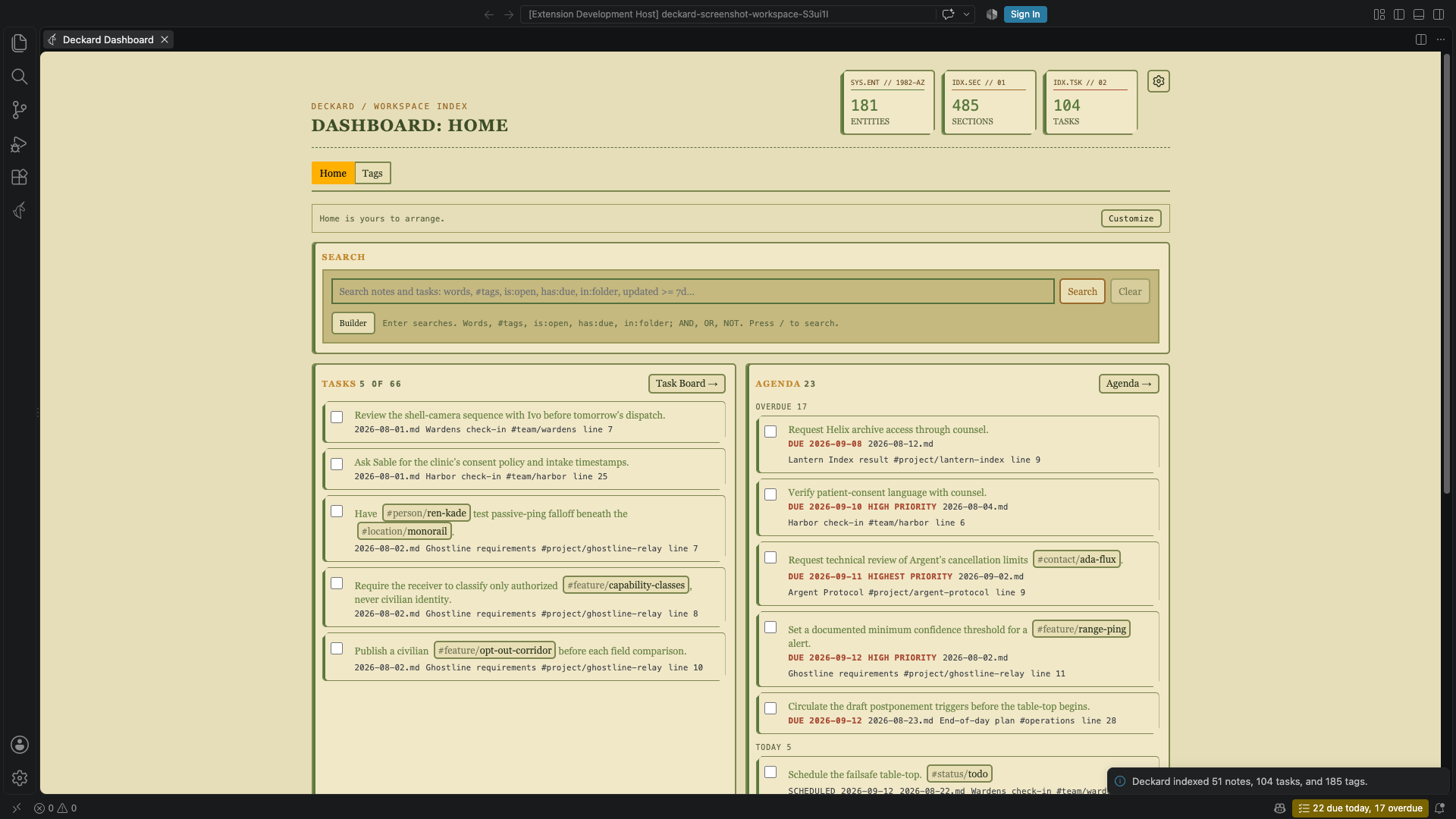
Task: Open the remote window indicator
Action: pyautogui.click(x=17, y=808)
